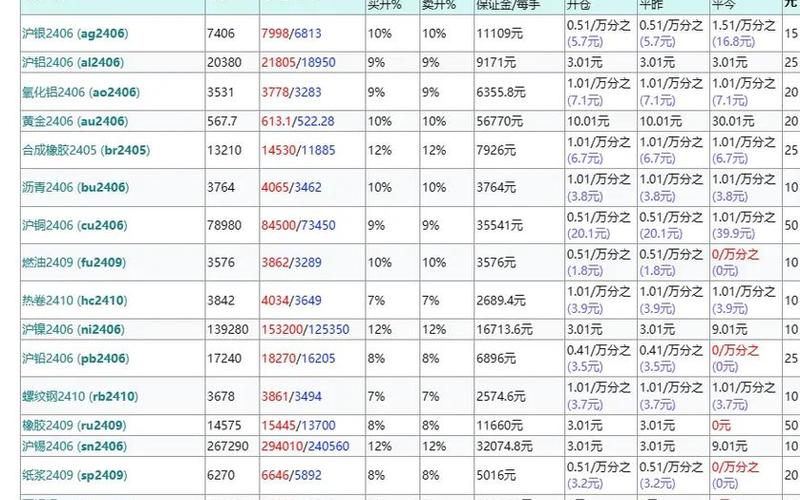Select the 螺纹钢2410 (rb2410) rebar contract
Screen dimensions: 800x500
point(81,397)
